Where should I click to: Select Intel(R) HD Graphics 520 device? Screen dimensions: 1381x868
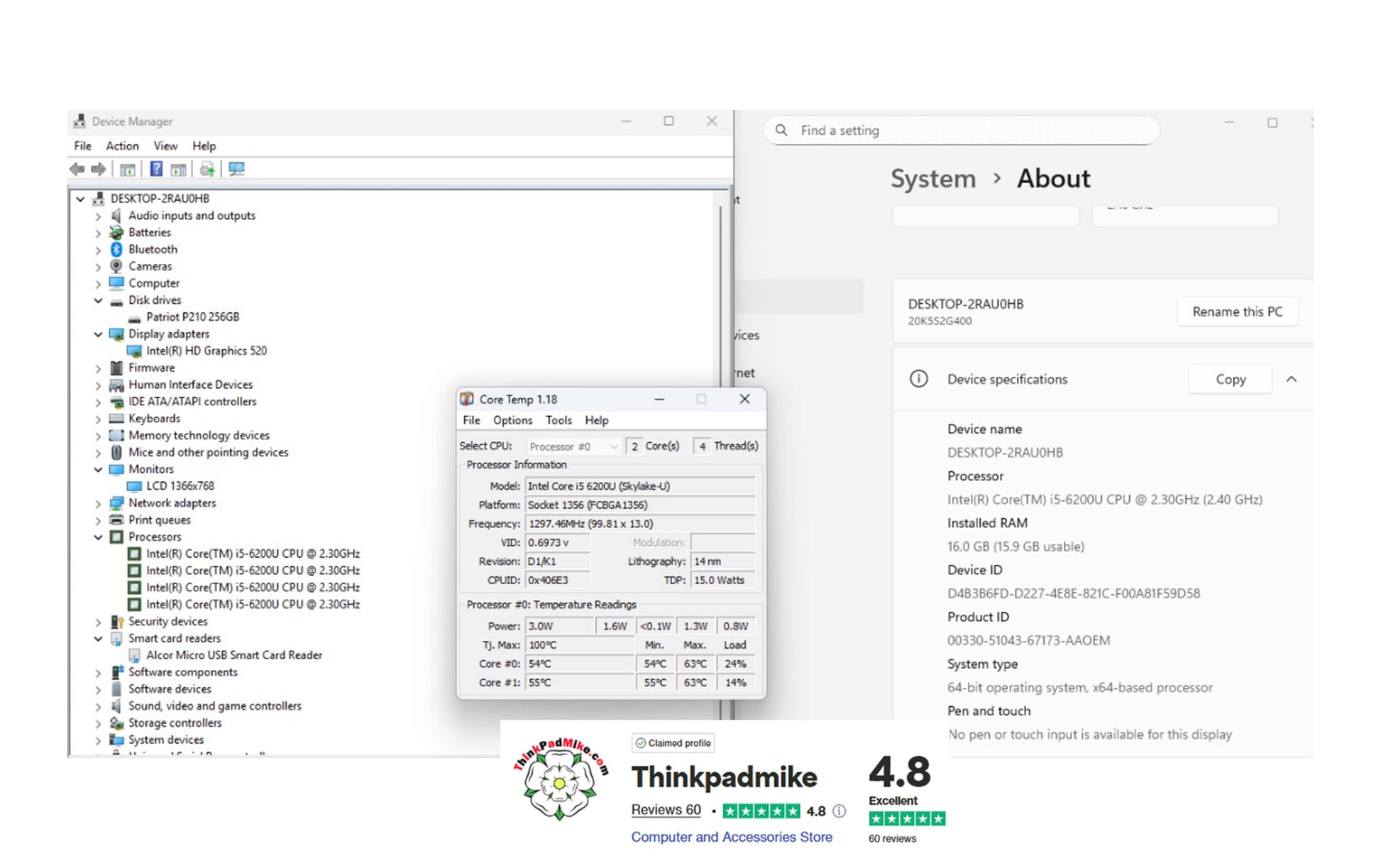[206, 351]
